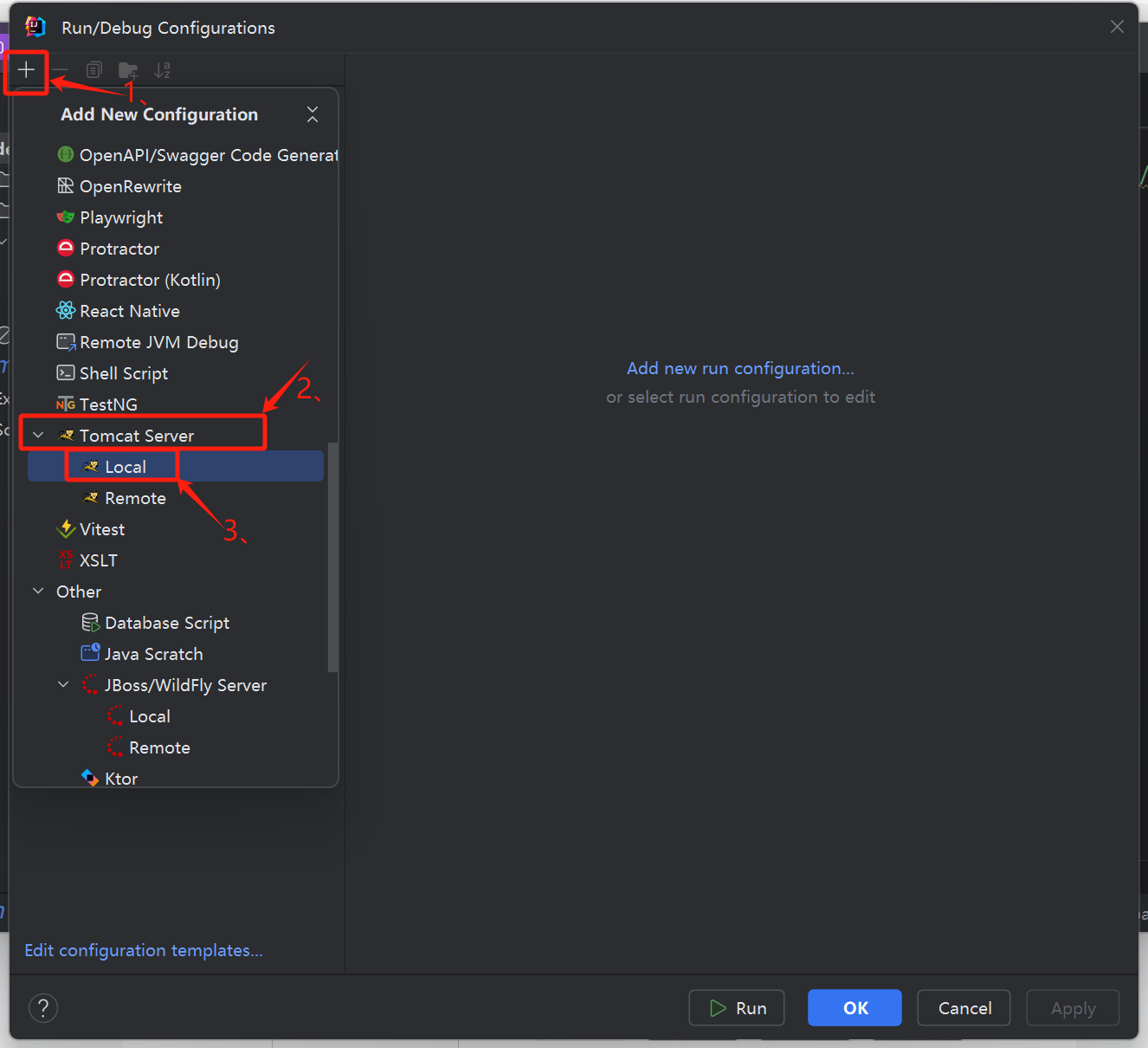
Task: Click the React Native atom icon
Action: 66,311
